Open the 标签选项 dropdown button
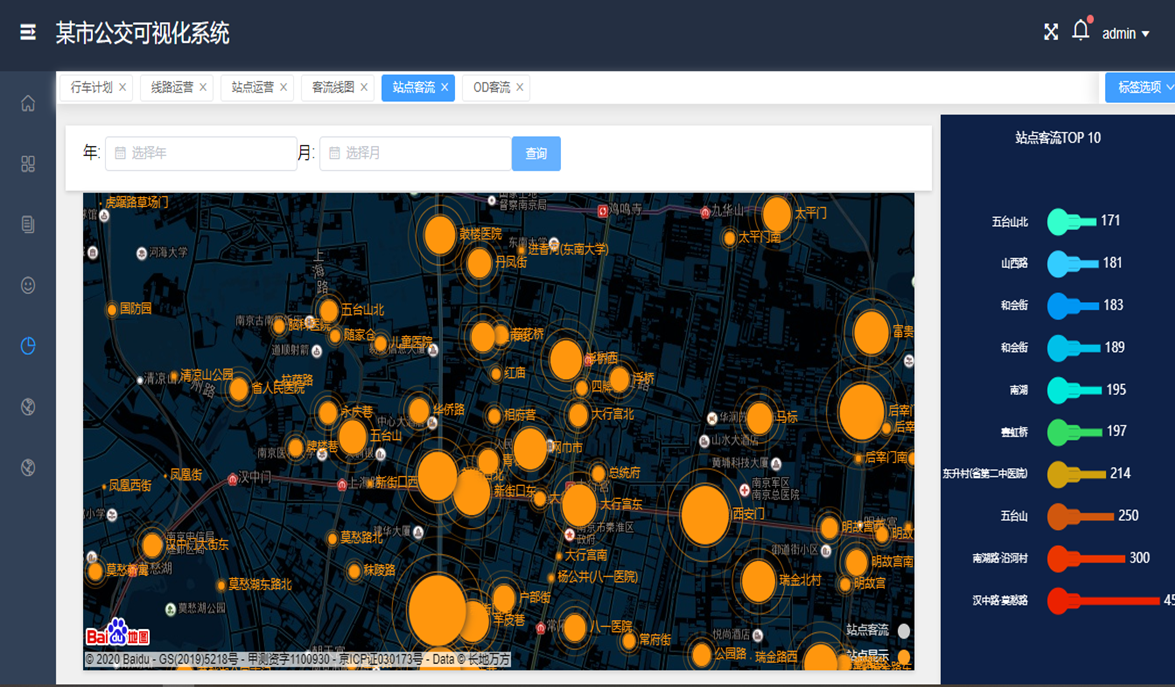Viewport: 1175px width, 687px height. pyautogui.click(x=1141, y=88)
